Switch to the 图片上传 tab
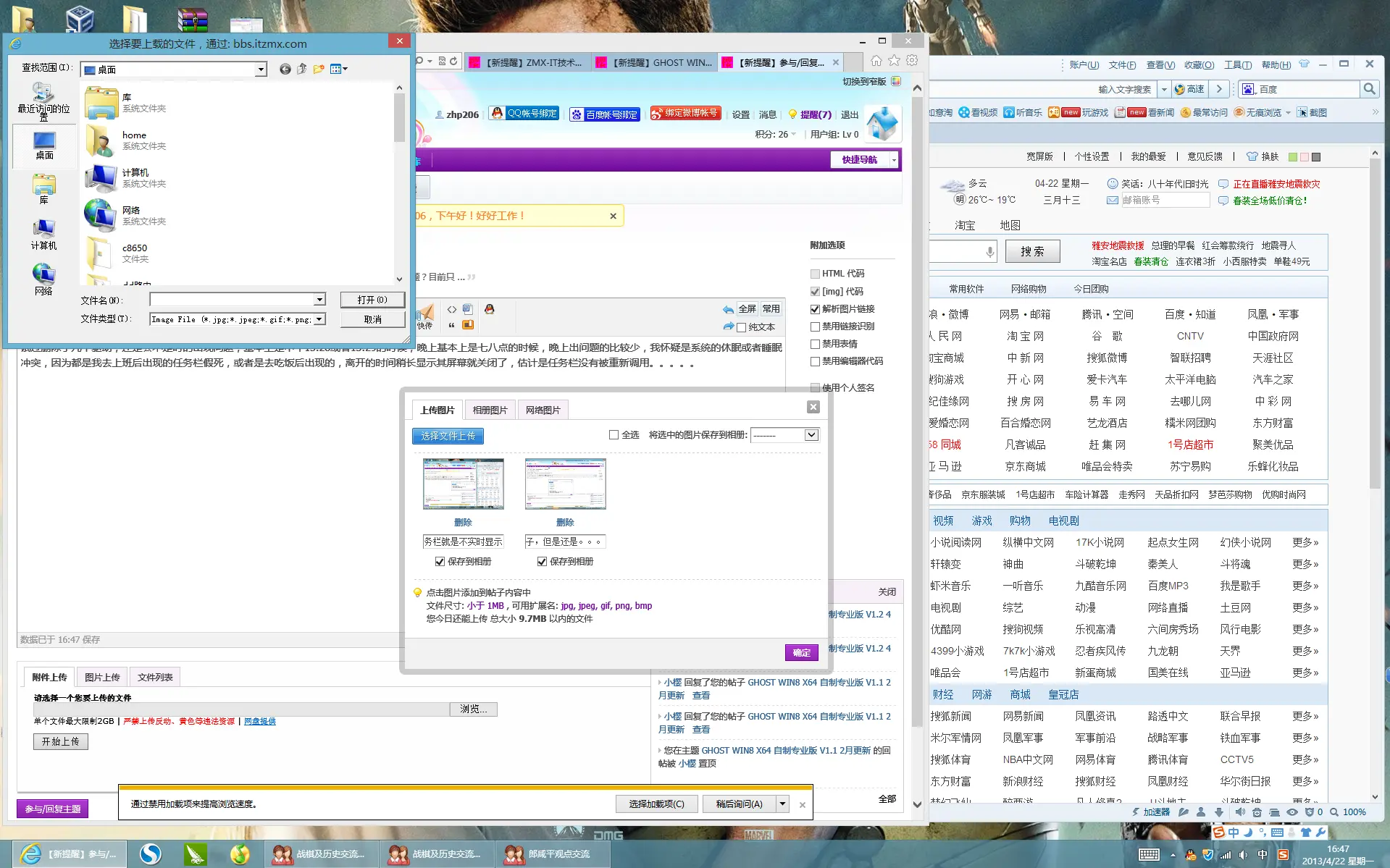 coord(102,678)
